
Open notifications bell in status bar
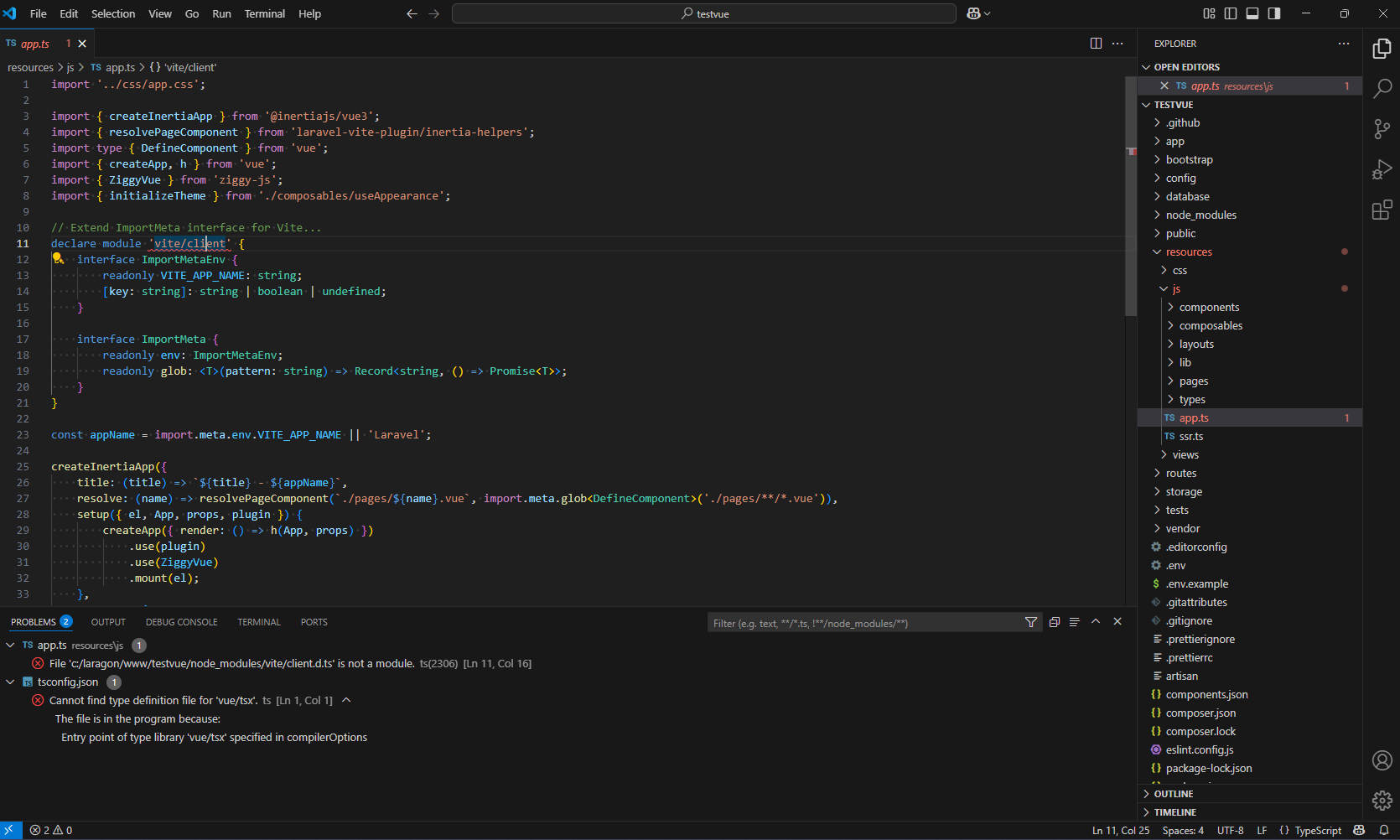pos(1384,830)
